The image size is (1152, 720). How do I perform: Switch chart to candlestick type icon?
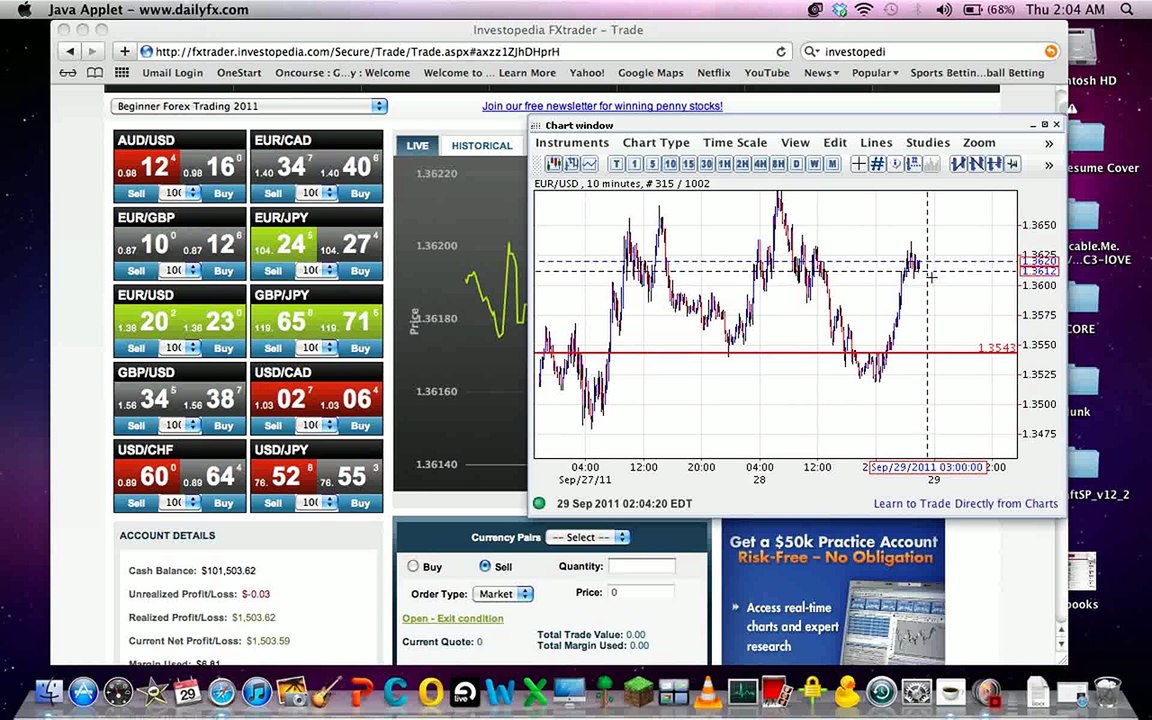point(553,164)
